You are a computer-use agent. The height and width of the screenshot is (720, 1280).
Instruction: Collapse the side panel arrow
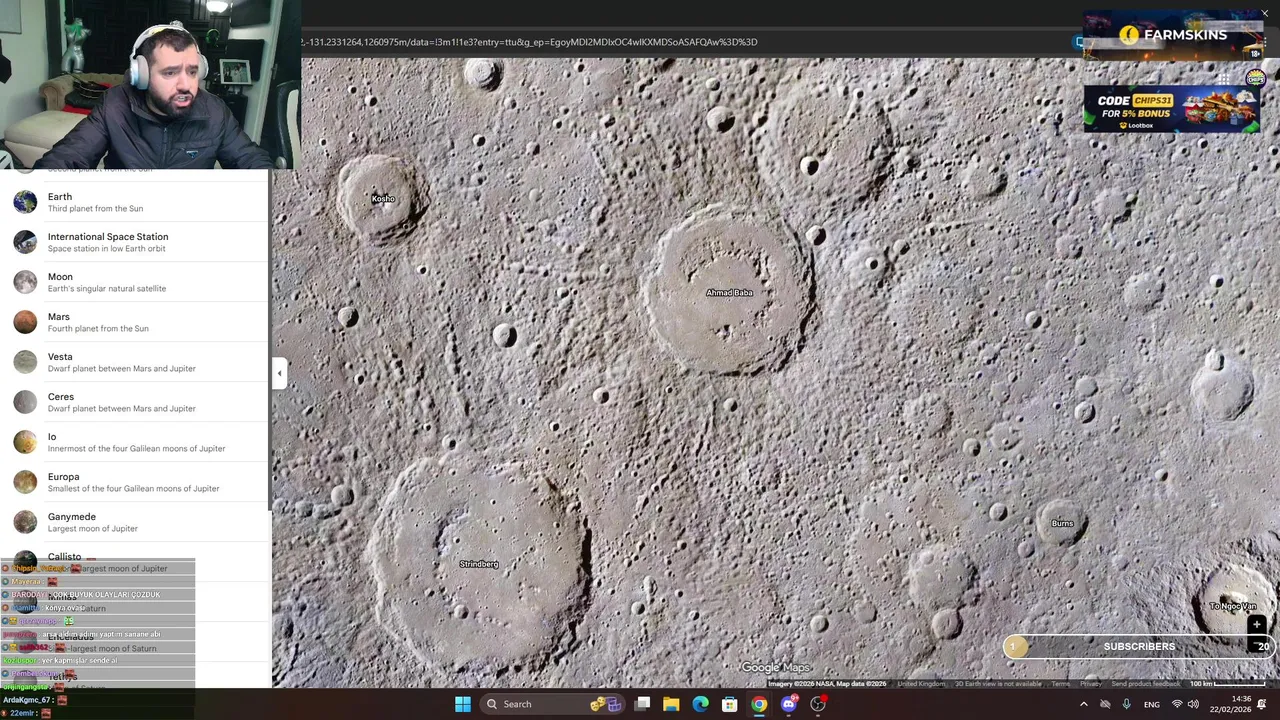[280, 373]
